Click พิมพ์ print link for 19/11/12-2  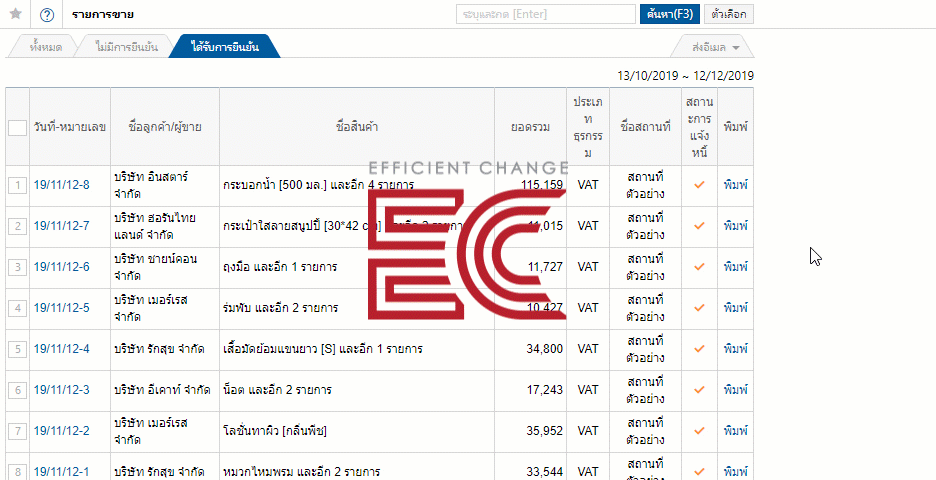pyautogui.click(x=735, y=430)
